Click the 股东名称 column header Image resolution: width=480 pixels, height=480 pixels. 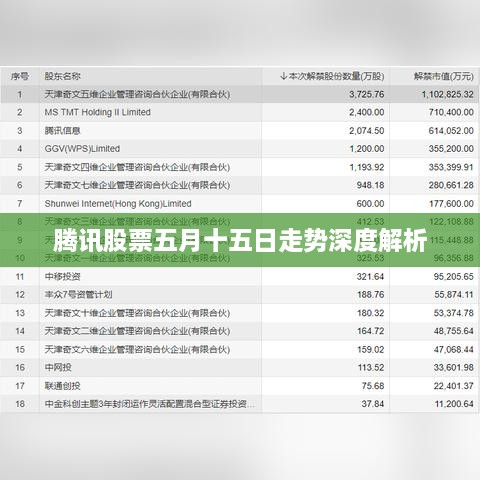click(x=62, y=76)
